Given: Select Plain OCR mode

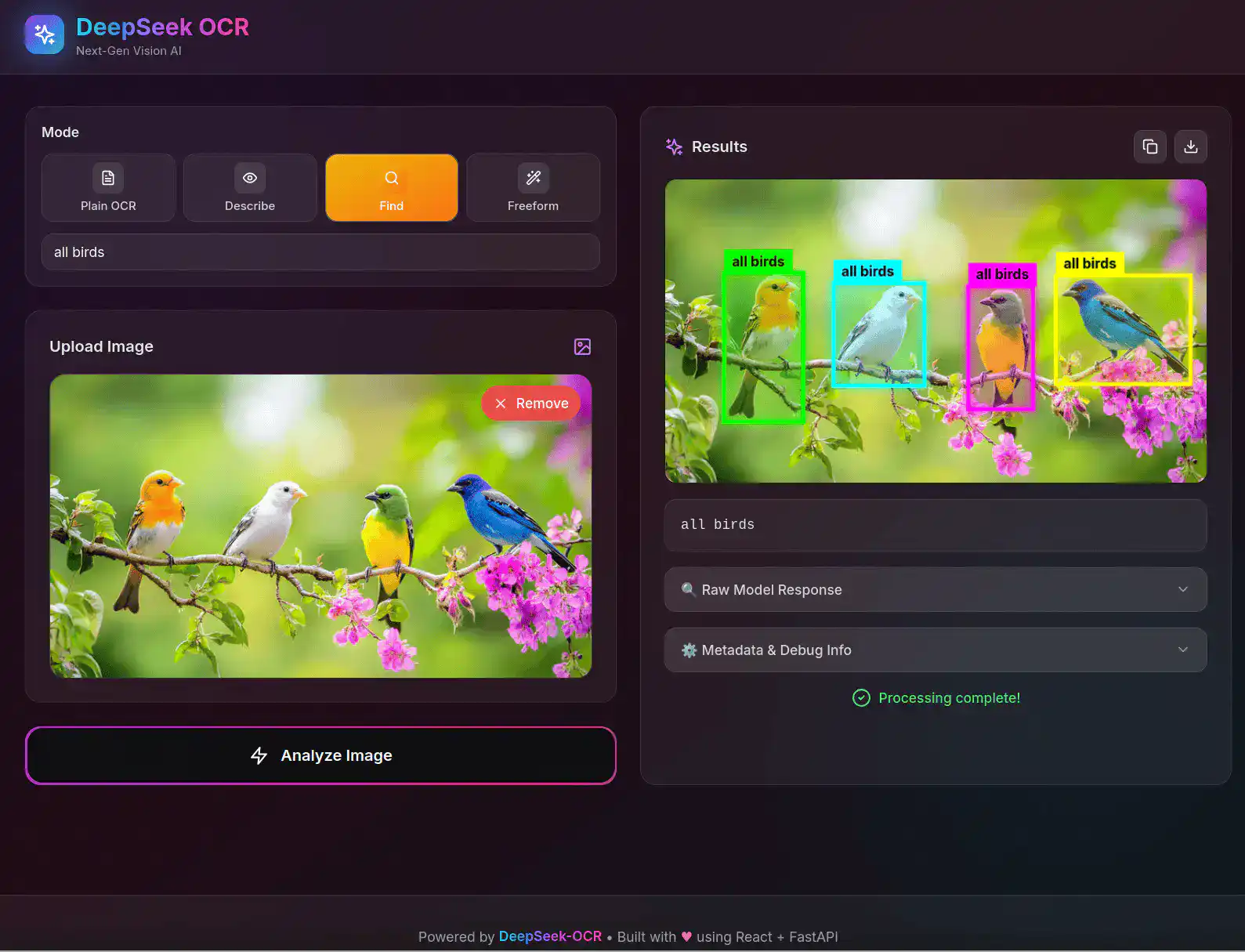Looking at the screenshot, I should 108,188.
